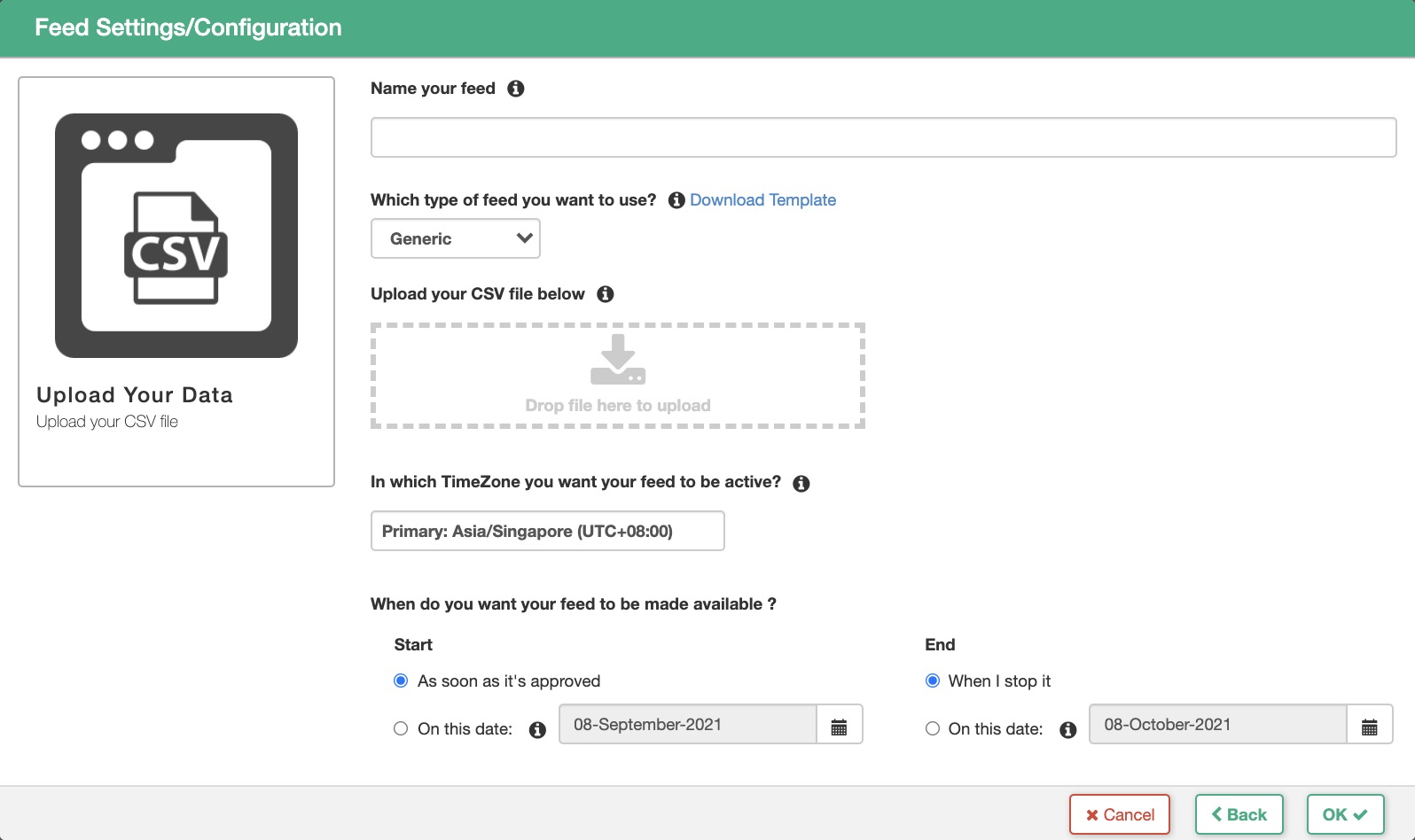
Task: Confirm with the OK button
Action: coord(1346,814)
